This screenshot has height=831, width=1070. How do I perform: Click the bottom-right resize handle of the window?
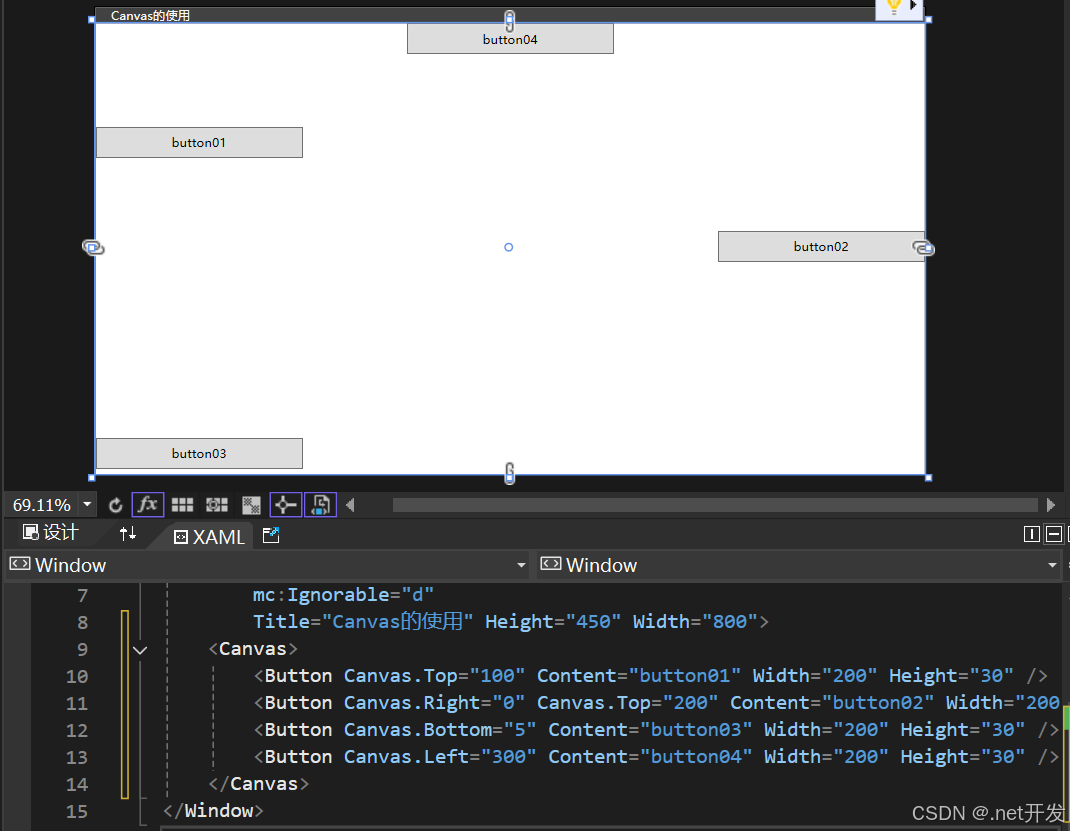click(x=928, y=478)
